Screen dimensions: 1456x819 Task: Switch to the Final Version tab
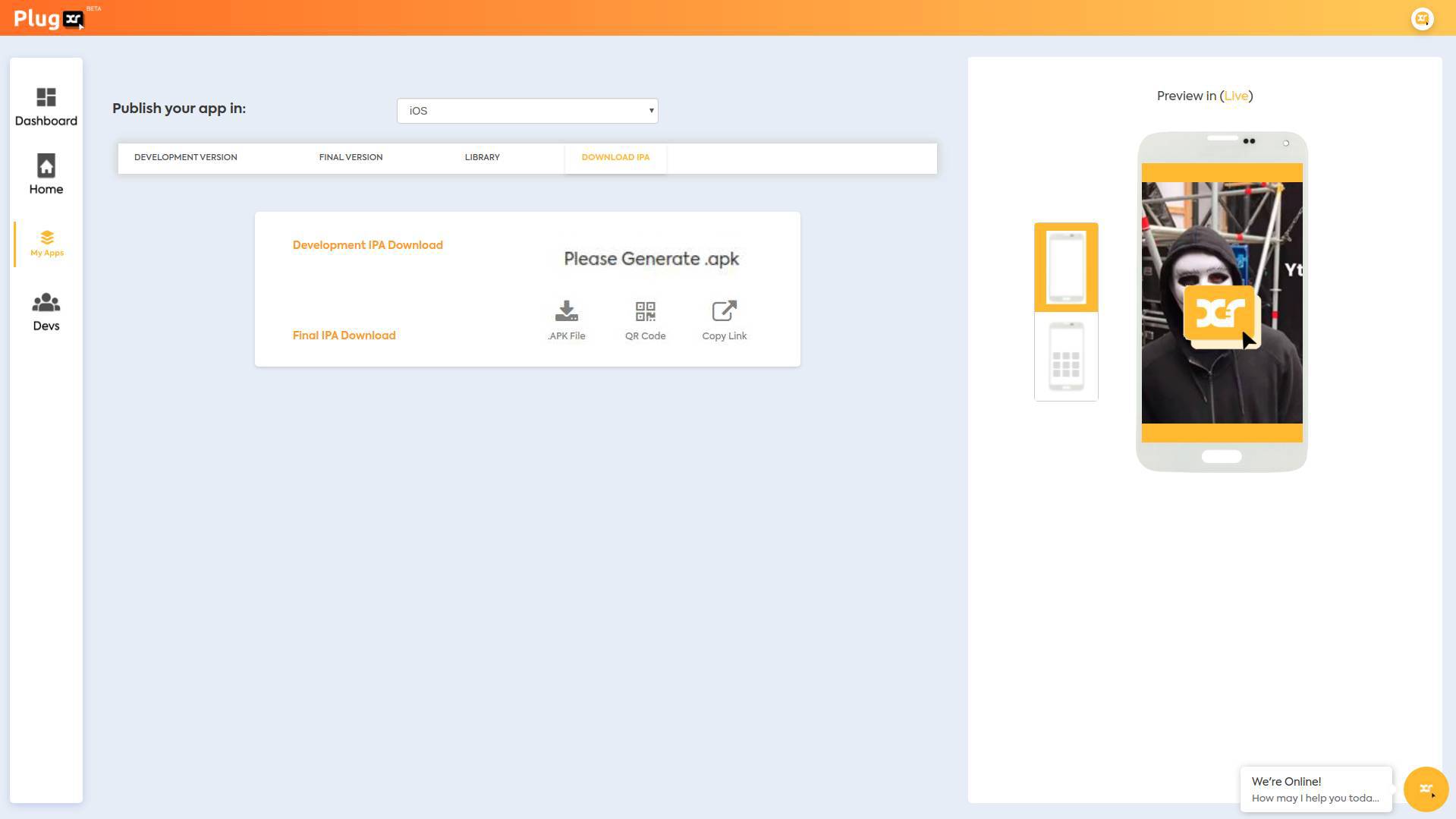coord(351,157)
